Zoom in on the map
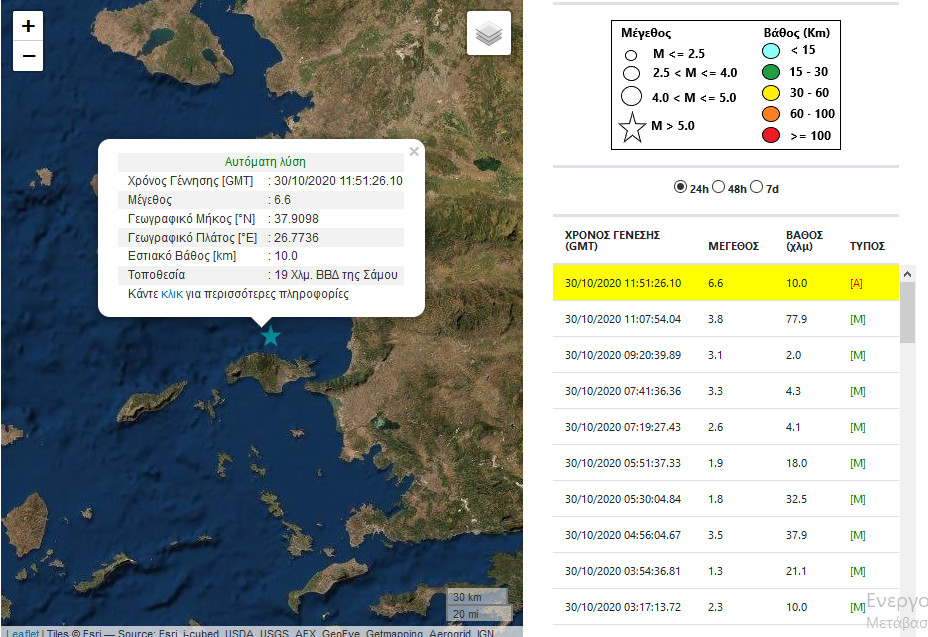Screen dimensions: 928x637 point(28,26)
